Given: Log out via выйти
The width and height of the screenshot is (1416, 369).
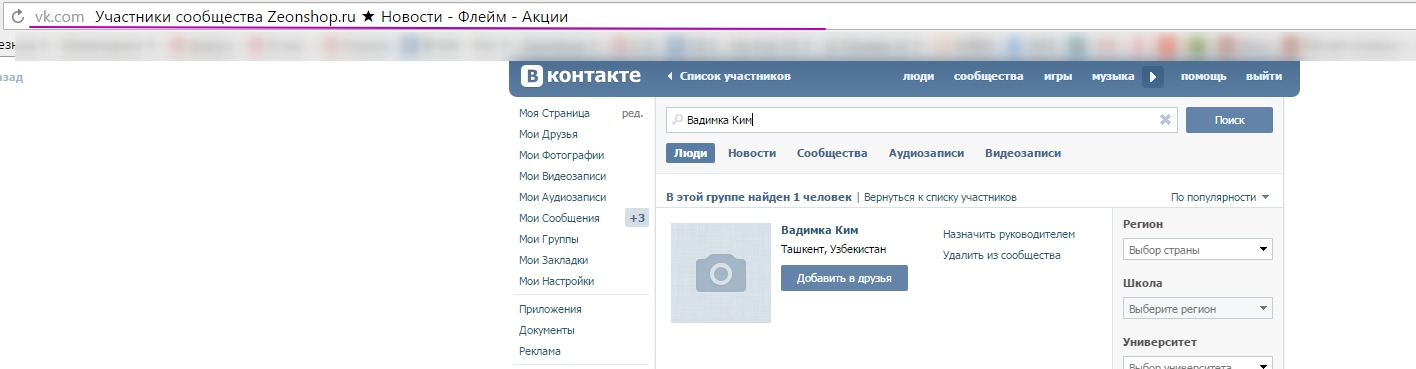Looking at the screenshot, I should tap(1264, 76).
